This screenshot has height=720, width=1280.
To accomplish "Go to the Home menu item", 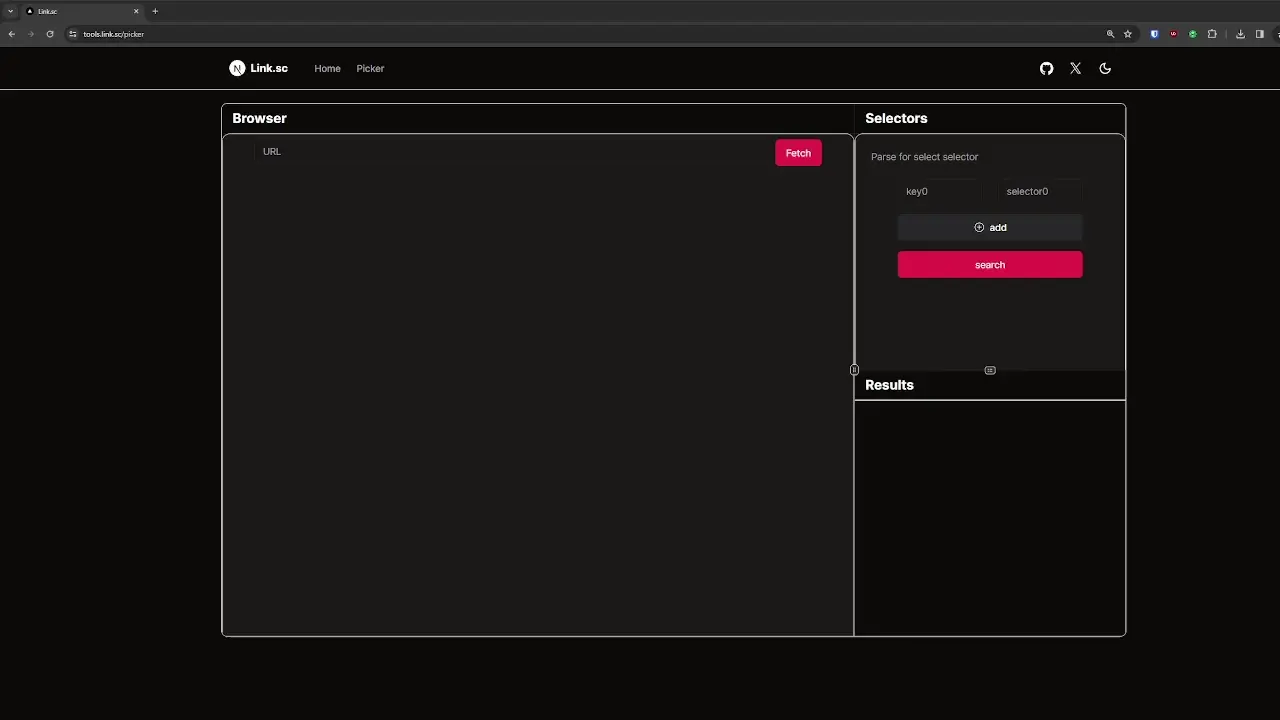I will (327, 68).
